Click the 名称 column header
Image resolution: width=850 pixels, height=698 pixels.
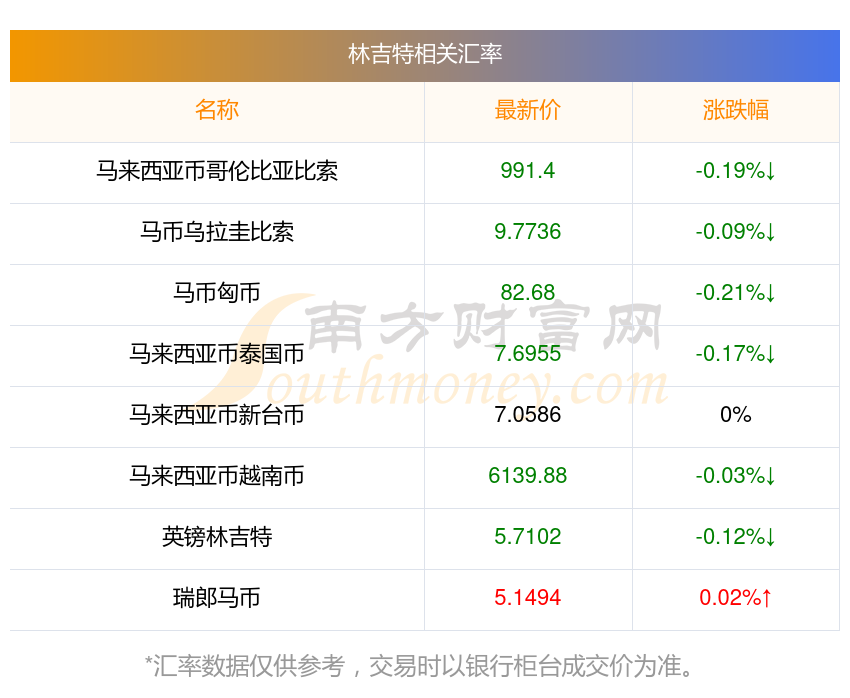[x=217, y=110]
